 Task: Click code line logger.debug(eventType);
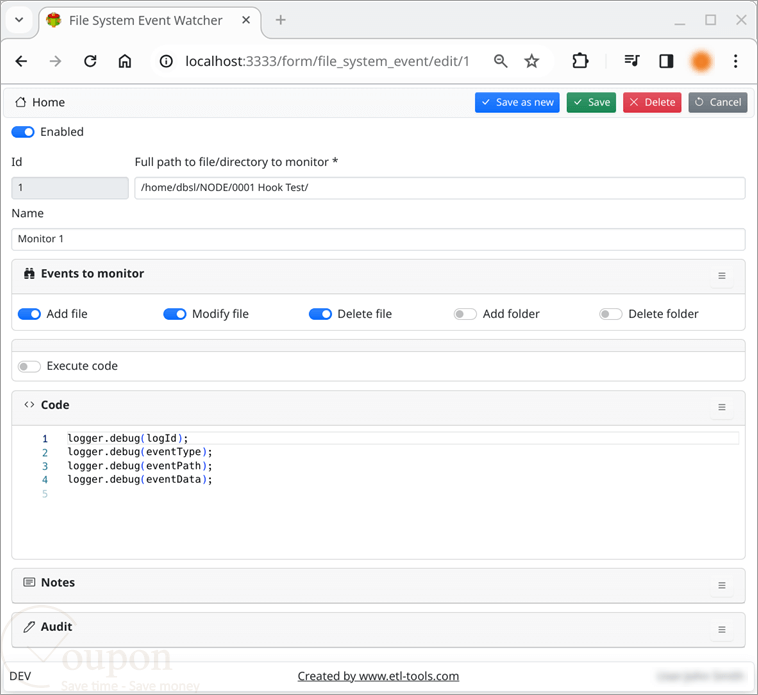(x=140, y=452)
